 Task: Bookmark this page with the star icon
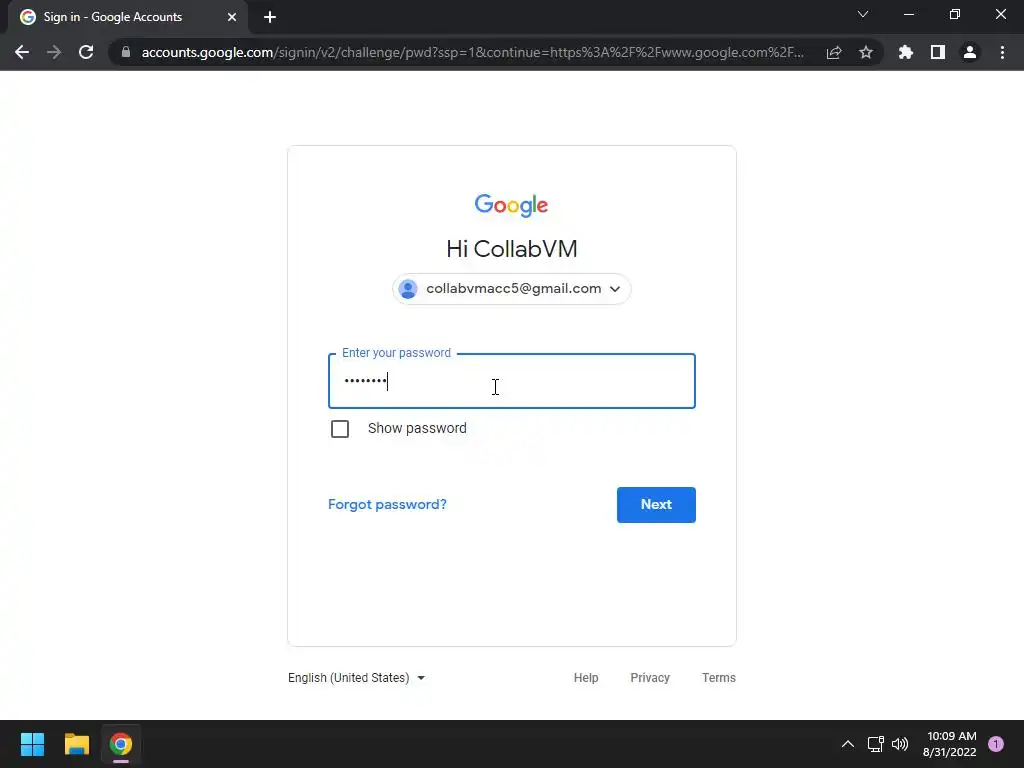click(x=866, y=52)
